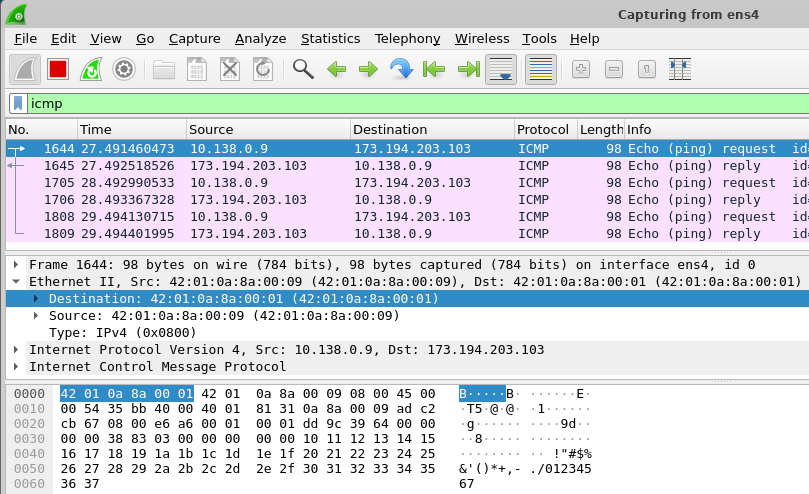Screen dimensions: 809x494
Task: Open the Capture menu
Action: [x=195, y=39]
